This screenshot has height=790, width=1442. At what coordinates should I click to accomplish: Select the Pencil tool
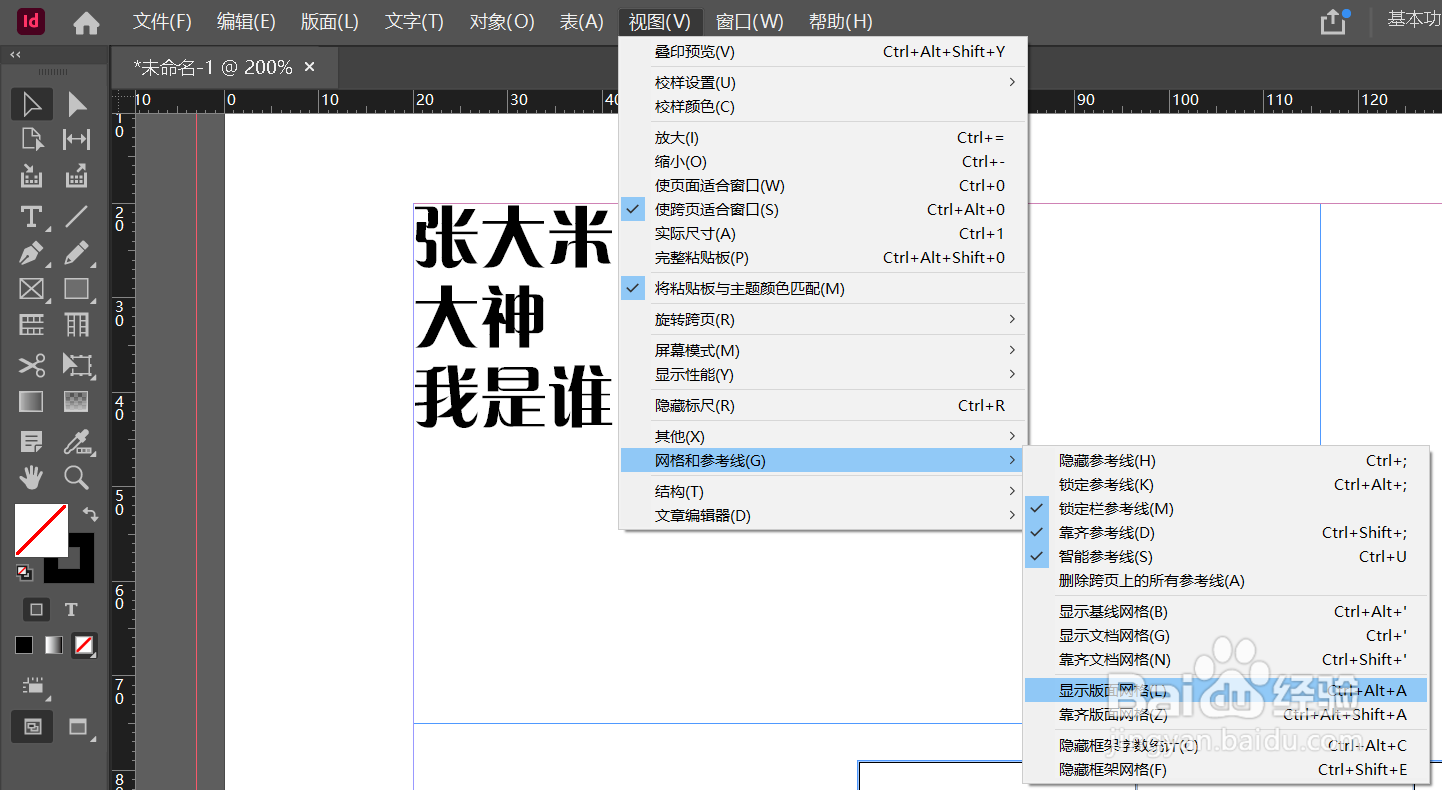pyautogui.click(x=77, y=253)
